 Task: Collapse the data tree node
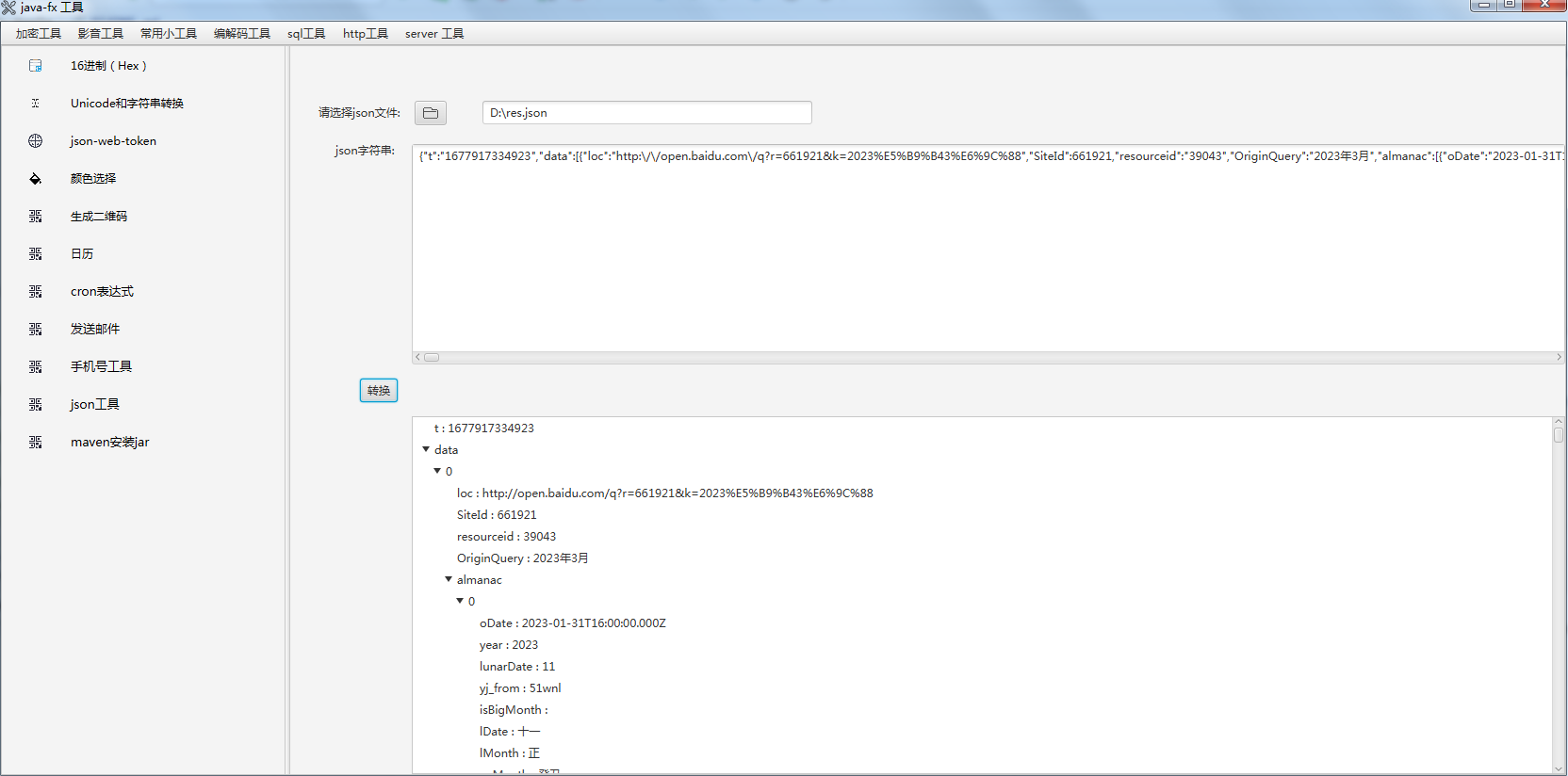(426, 449)
